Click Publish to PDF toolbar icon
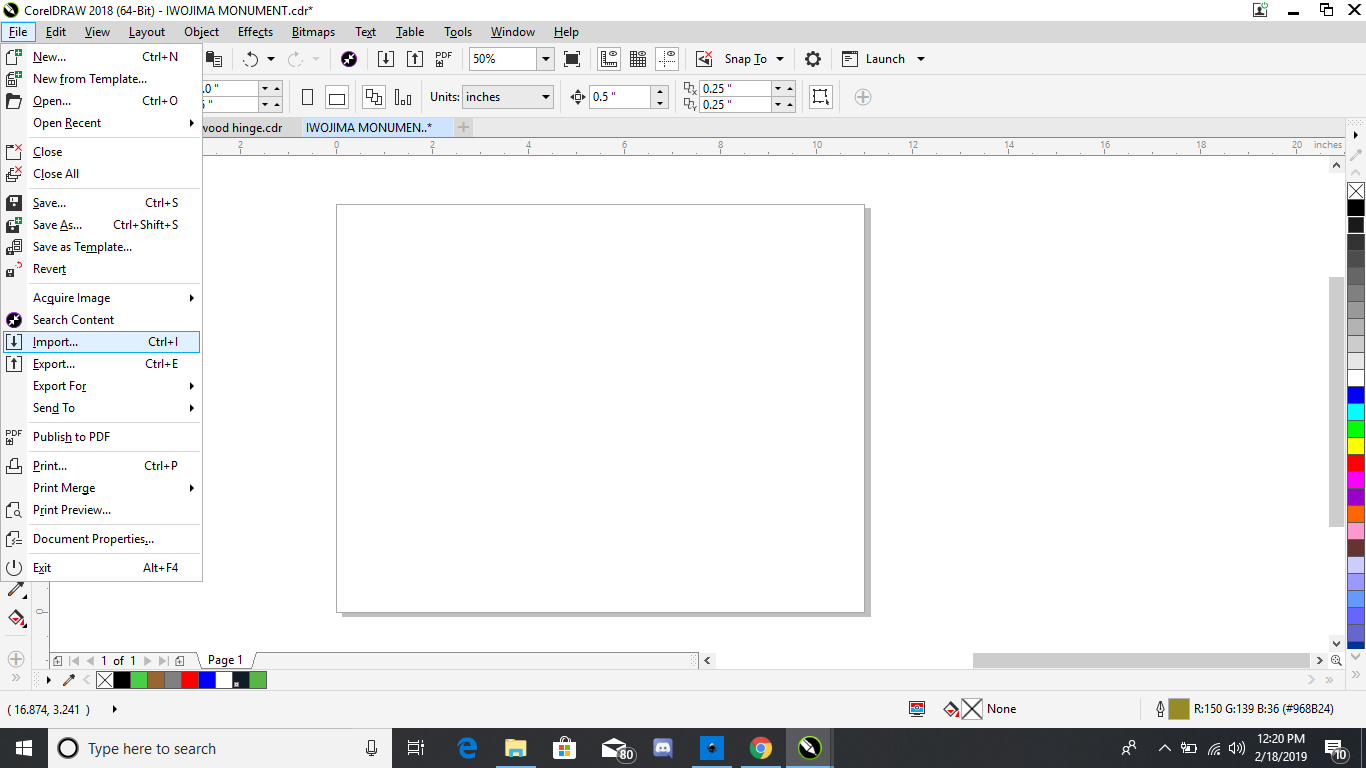This screenshot has height=768, width=1366. click(444, 59)
